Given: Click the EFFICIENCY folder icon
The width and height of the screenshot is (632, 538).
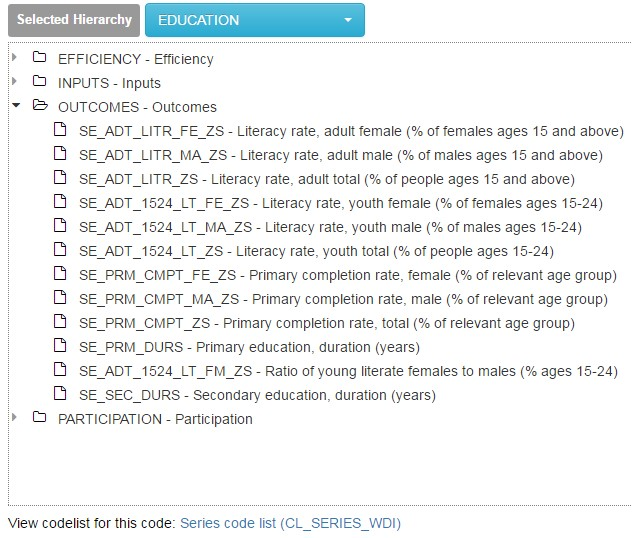Looking at the screenshot, I should tap(40, 58).
